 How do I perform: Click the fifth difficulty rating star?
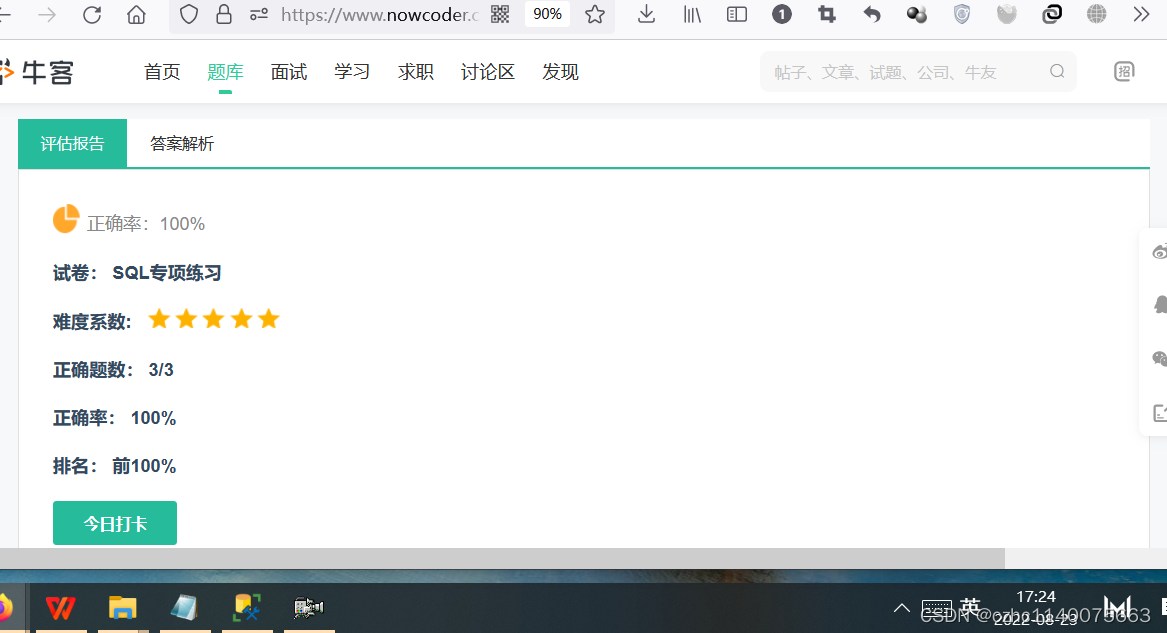click(268, 318)
